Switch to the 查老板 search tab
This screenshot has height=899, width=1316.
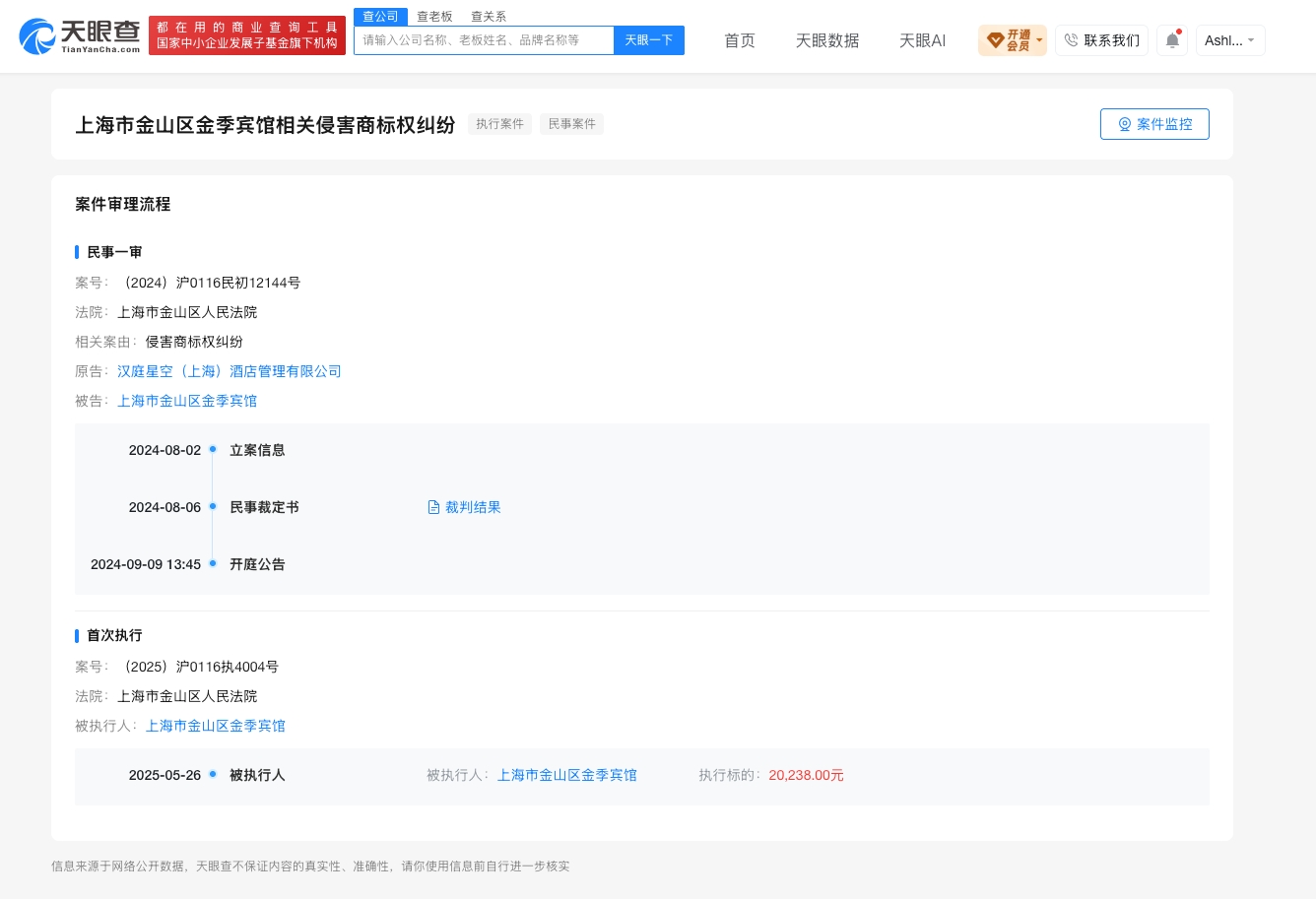[434, 17]
